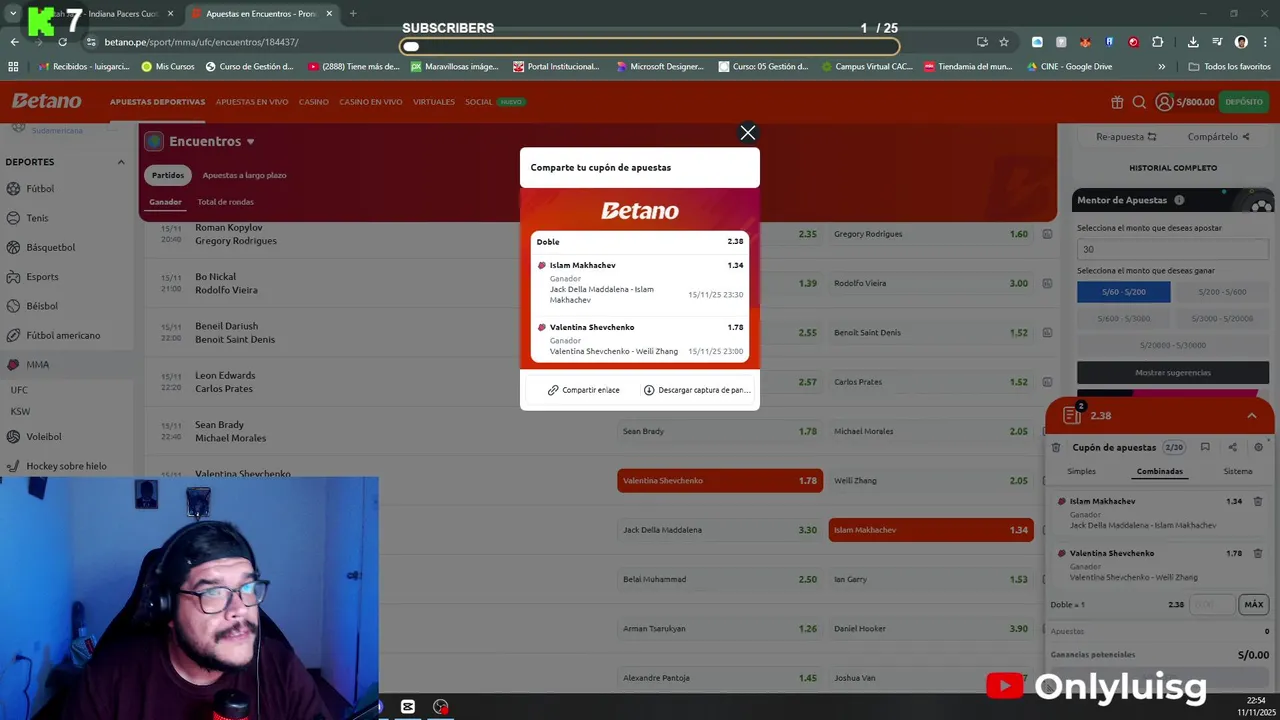Deselect Islam Makhachev odds 1.34

tap(931, 530)
